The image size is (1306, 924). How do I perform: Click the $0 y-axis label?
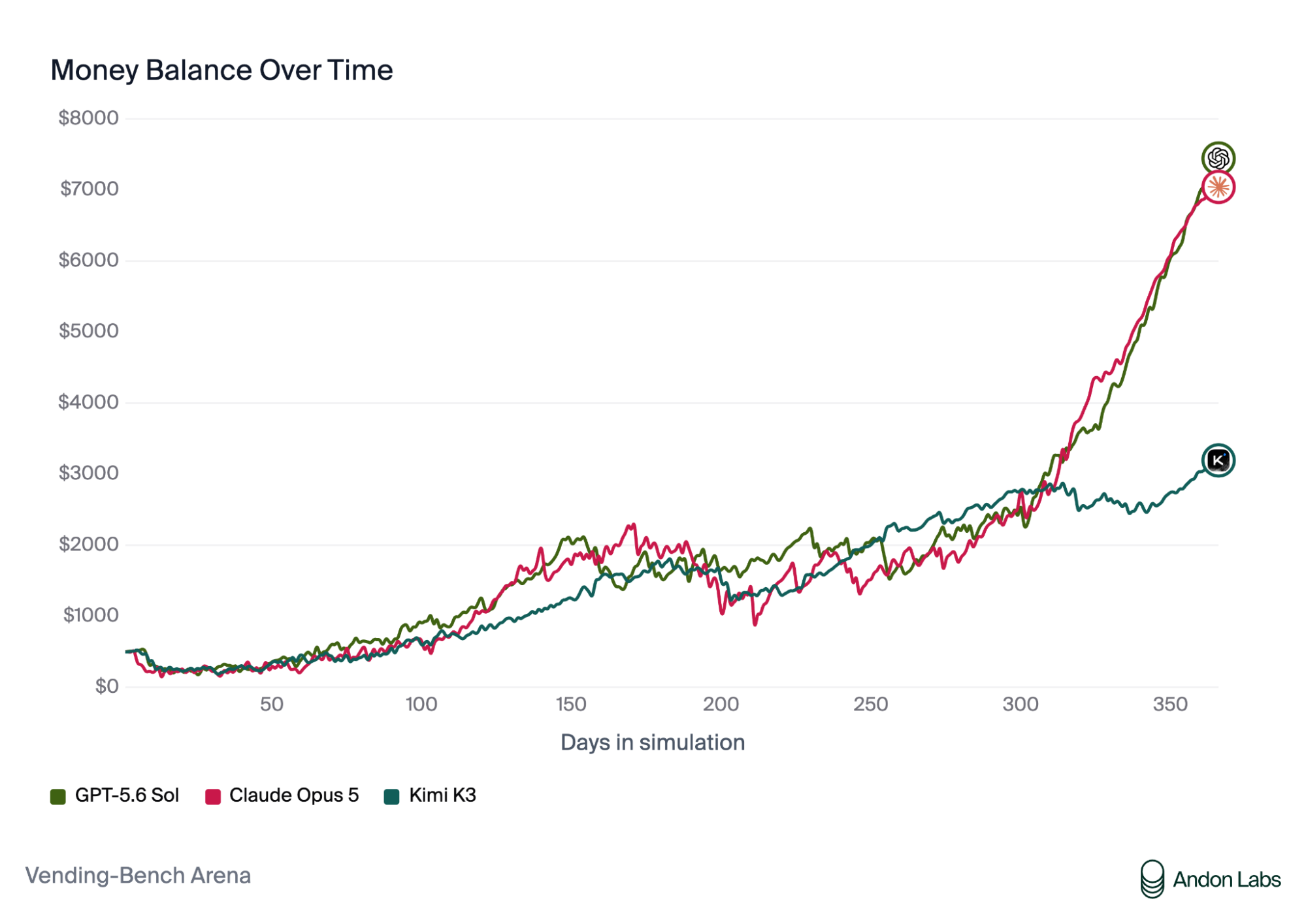[x=106, y=686]
